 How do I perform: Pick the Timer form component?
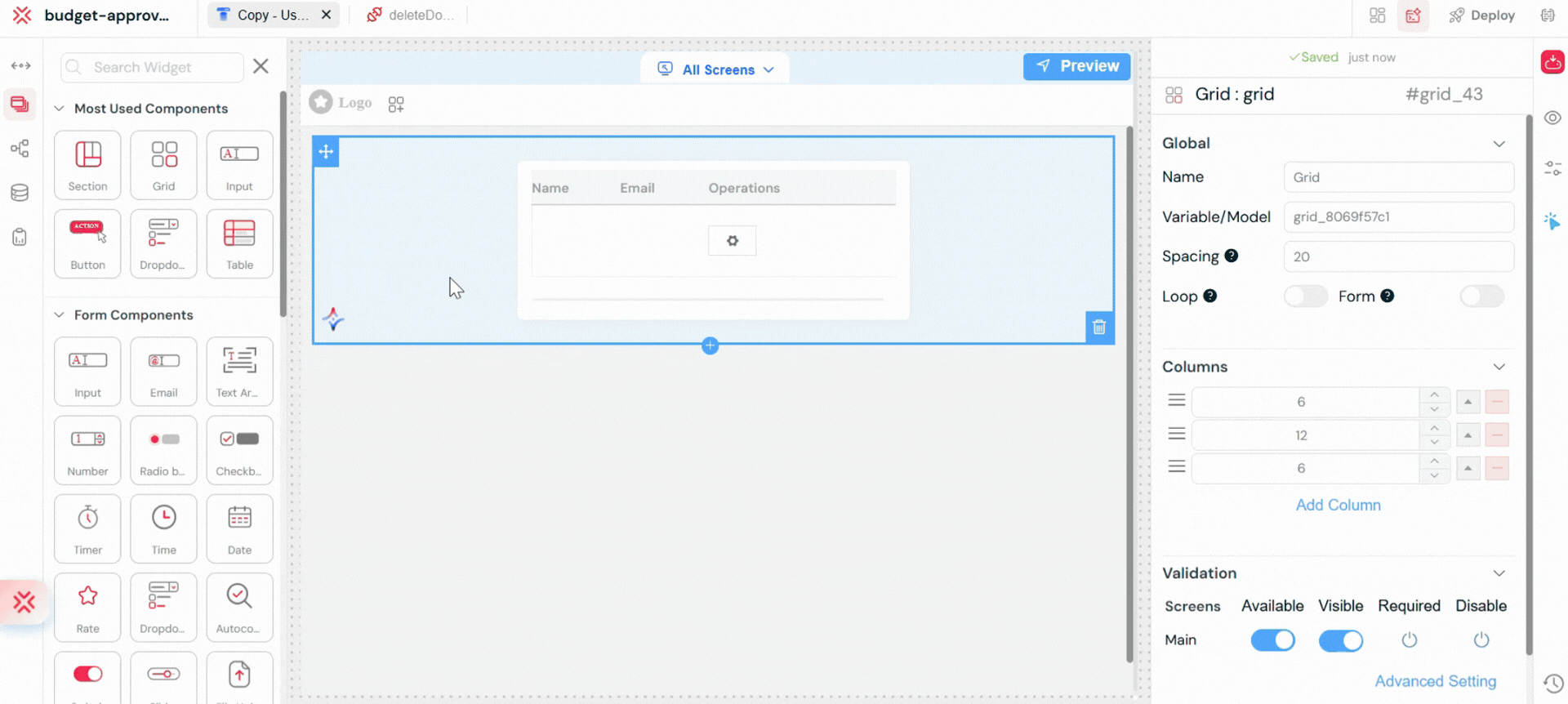87,528
